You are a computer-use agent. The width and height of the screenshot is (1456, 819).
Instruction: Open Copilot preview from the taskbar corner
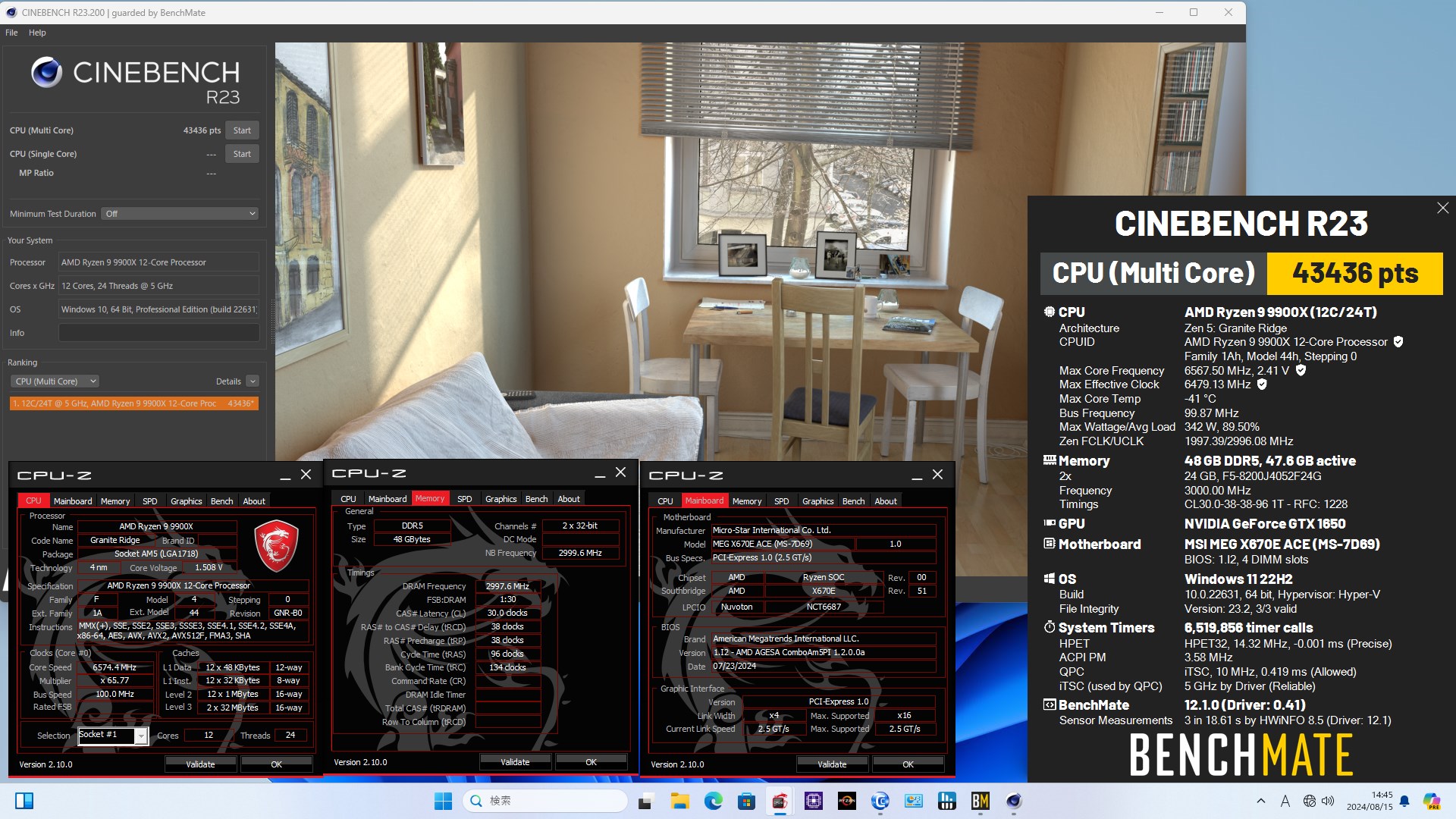[1431, 801]
